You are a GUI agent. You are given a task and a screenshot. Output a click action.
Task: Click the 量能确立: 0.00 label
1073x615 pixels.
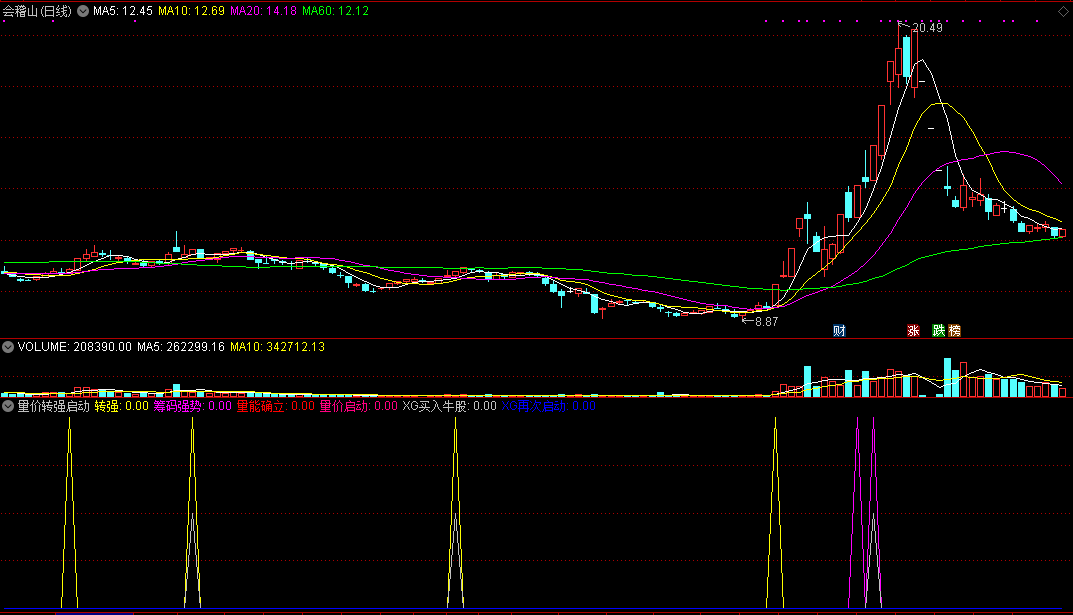click(276, 406)
